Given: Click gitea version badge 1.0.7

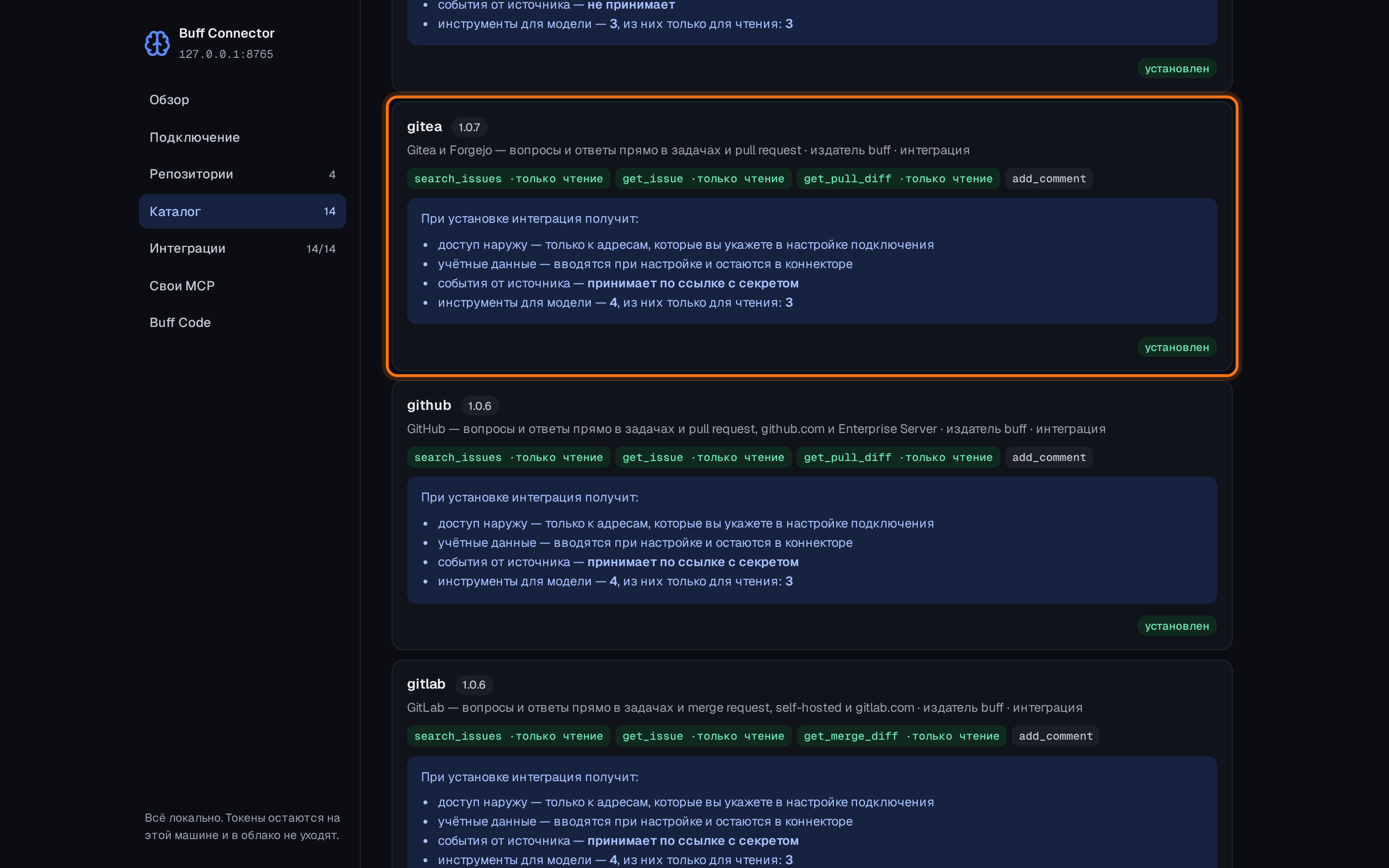Looking at the screenshot, I should pyautogui.click(x=469, y=127).
